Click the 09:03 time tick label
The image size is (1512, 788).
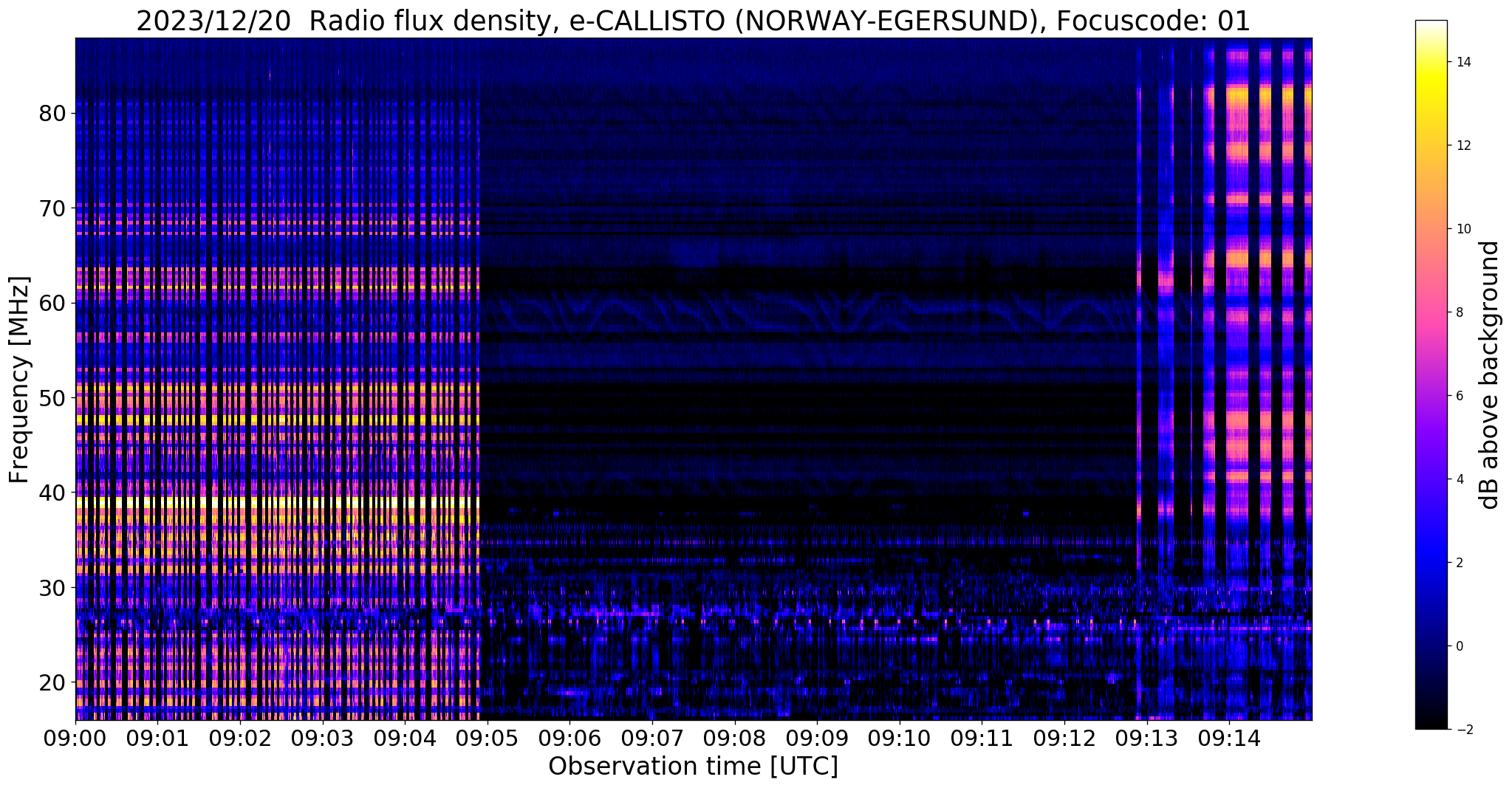pyautogui.click(x=322, y=737)
